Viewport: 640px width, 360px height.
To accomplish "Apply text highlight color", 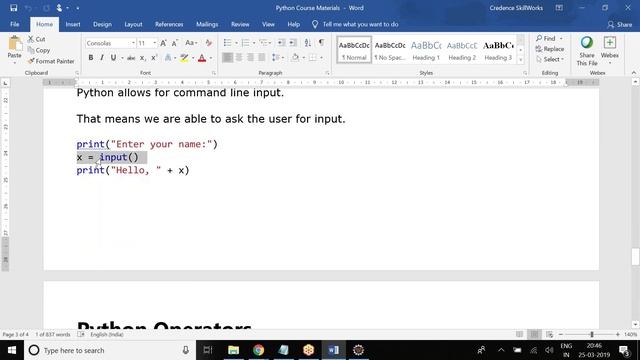I will (x=184, y=58).
